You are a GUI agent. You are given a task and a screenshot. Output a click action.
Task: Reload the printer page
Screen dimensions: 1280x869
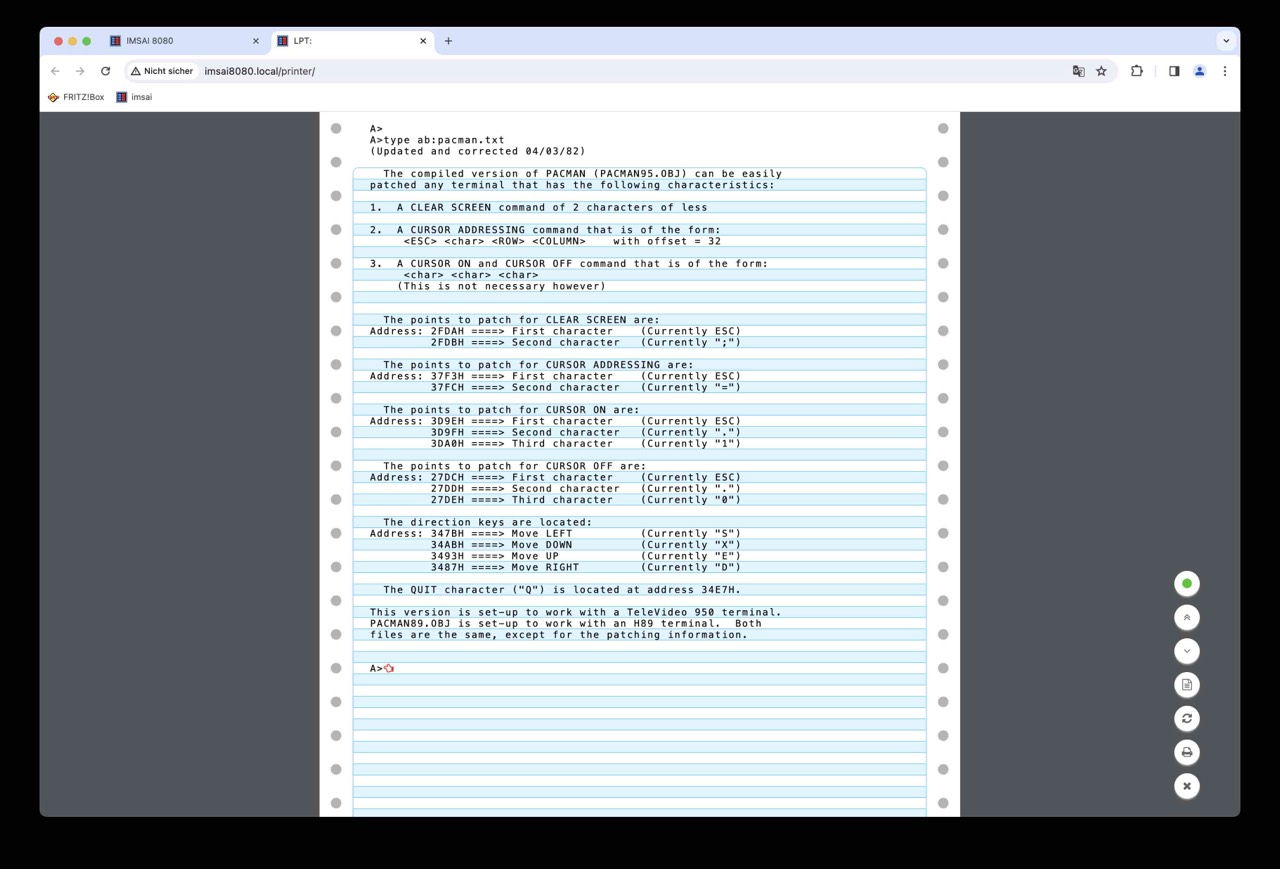105,71
